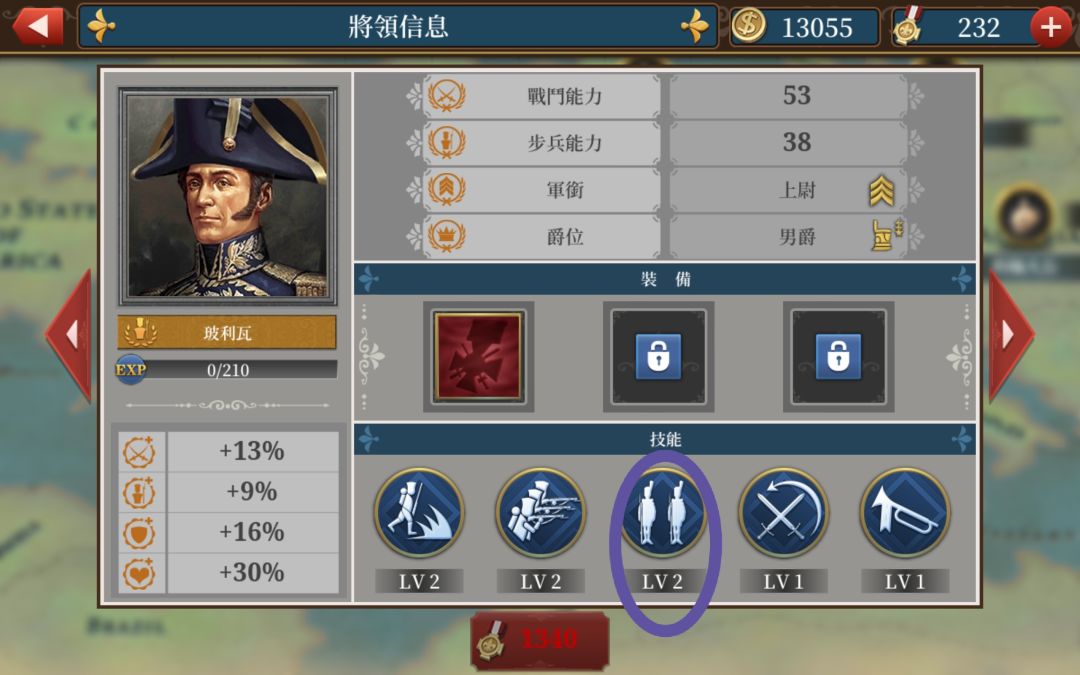Go to previous general with left arrow

point(70,335)
